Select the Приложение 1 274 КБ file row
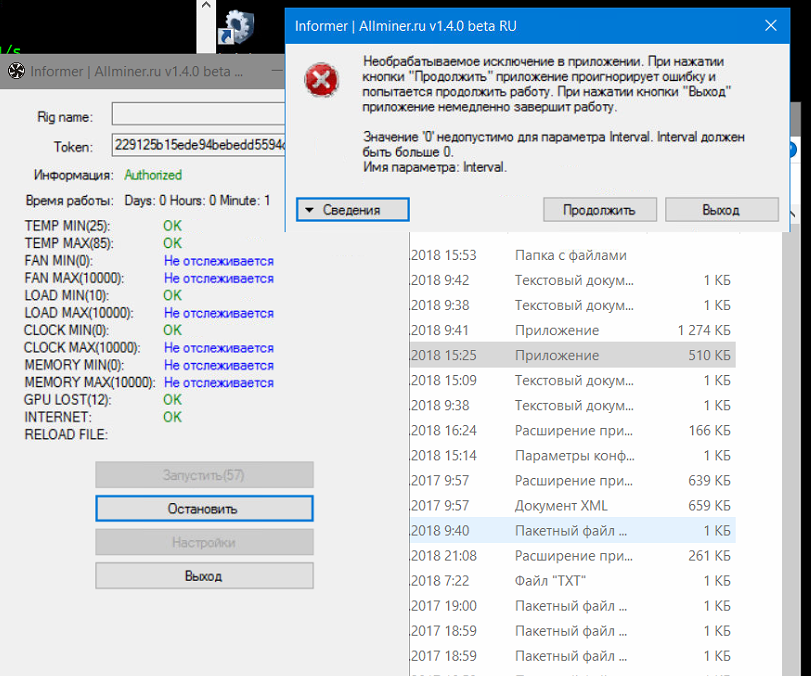The image size is (811, 676). (573, 330)
